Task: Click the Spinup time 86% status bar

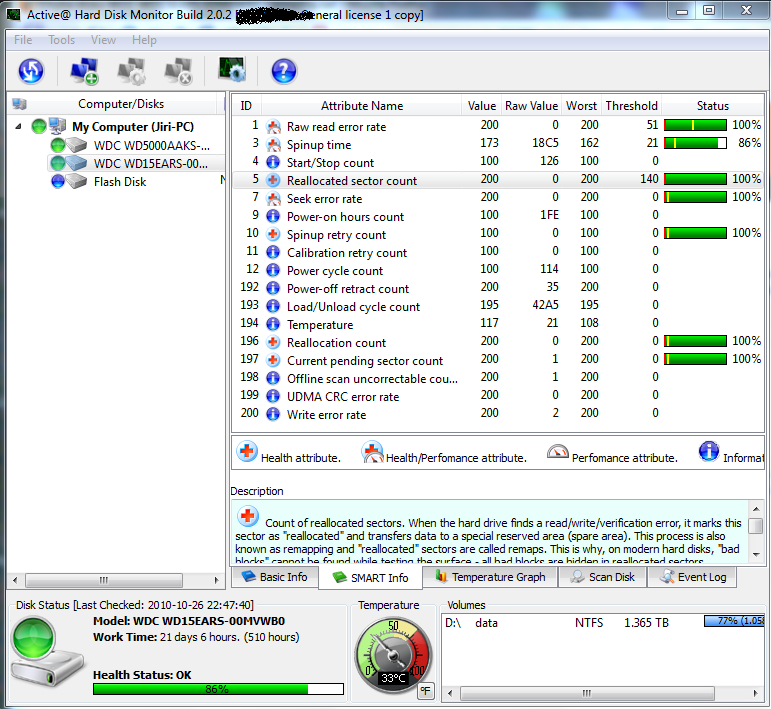Action: pyautogui.click(x=695, y=143)
